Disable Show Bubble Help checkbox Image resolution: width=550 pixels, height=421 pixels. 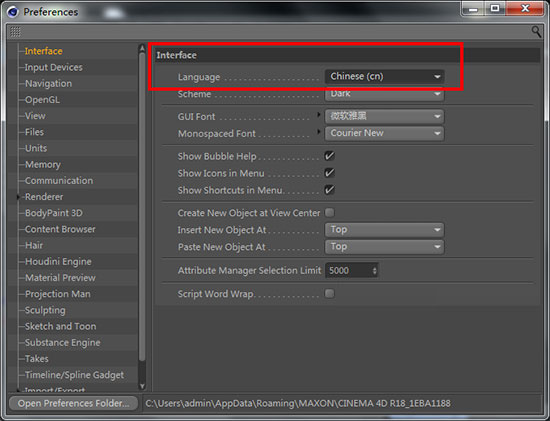click(329, 156)
